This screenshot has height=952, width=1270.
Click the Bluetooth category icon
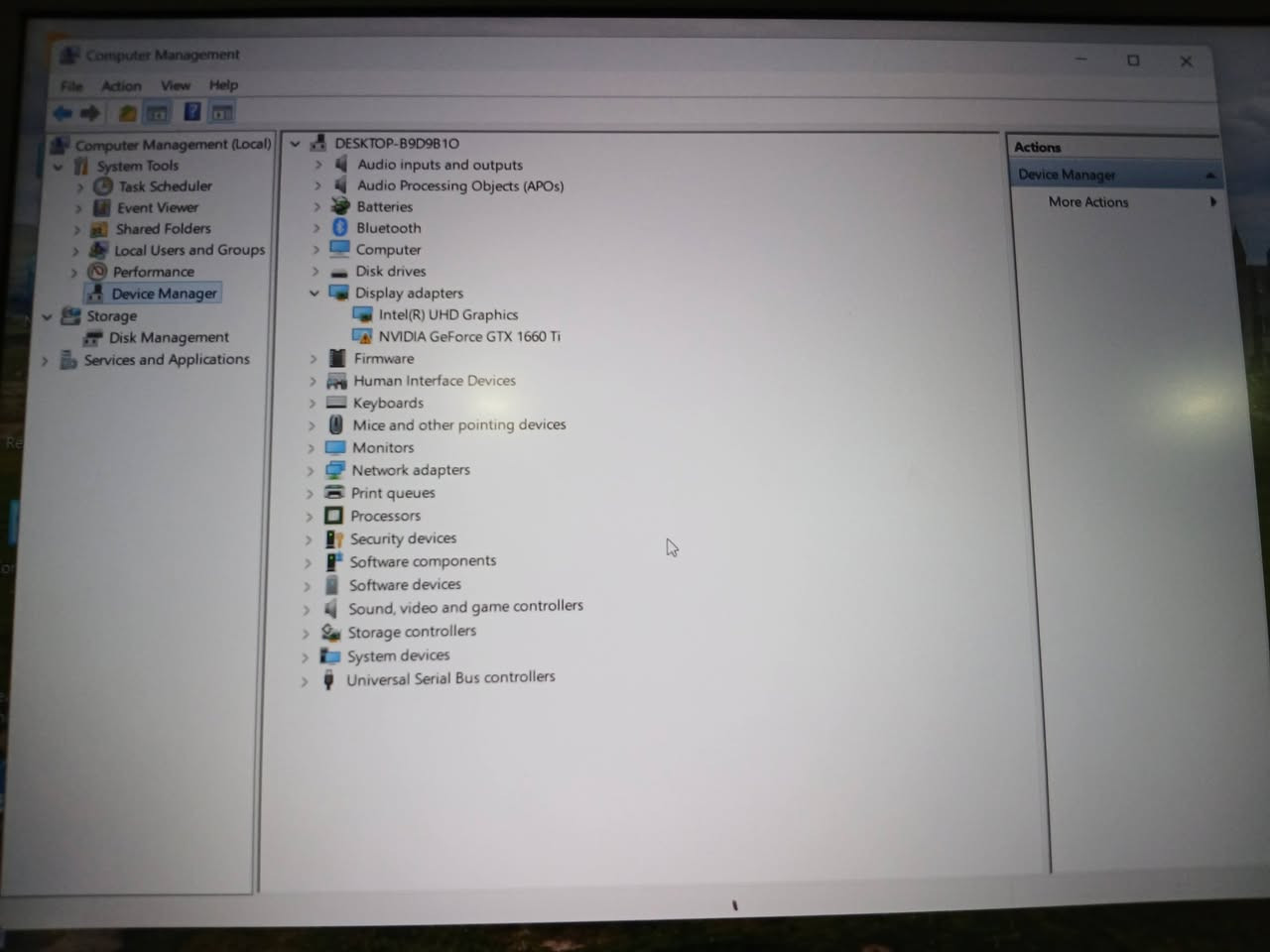coord(340,228)
